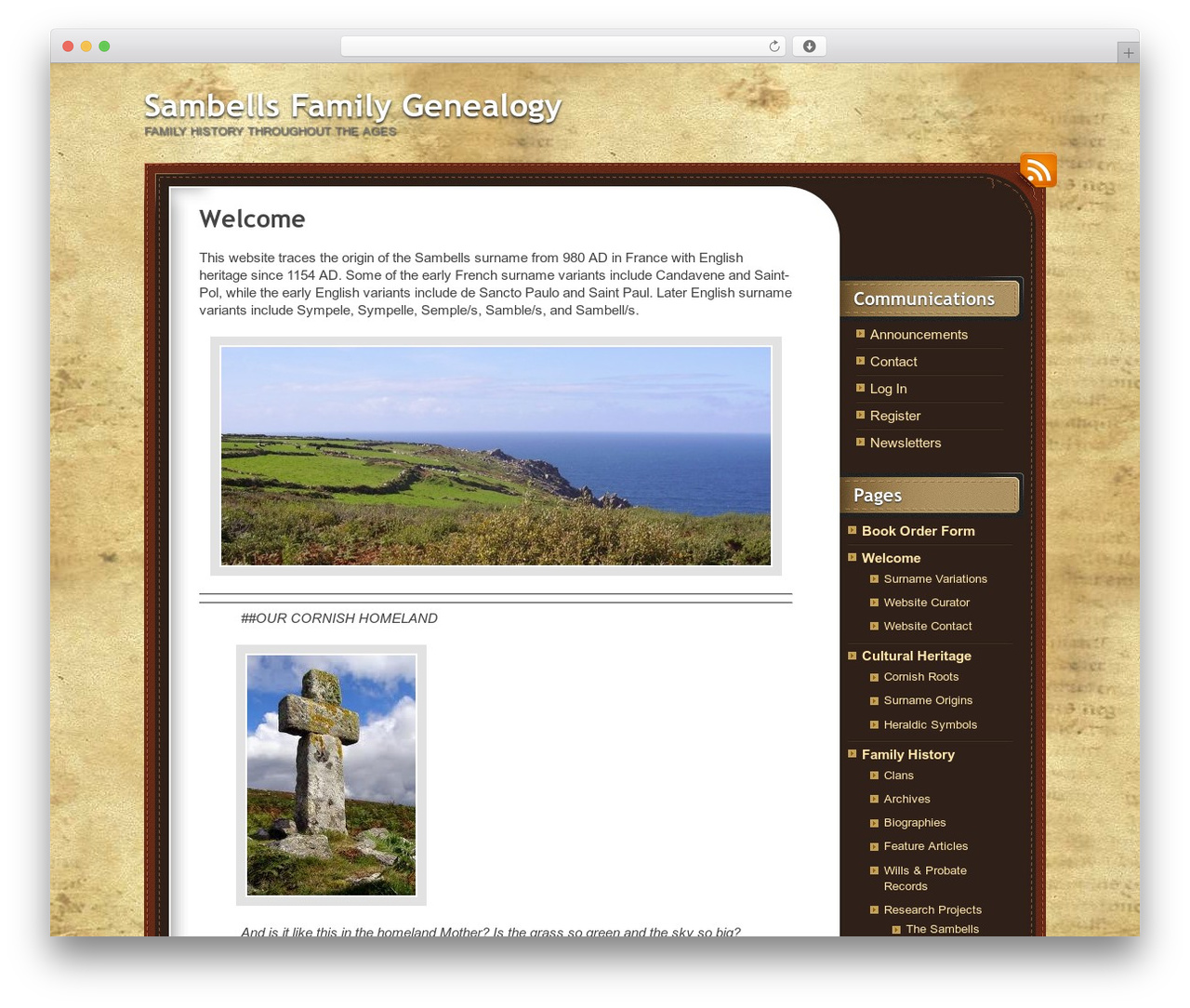Open the Website Curator subpage
The image size is (1190, 1008).
coord(927,603)
